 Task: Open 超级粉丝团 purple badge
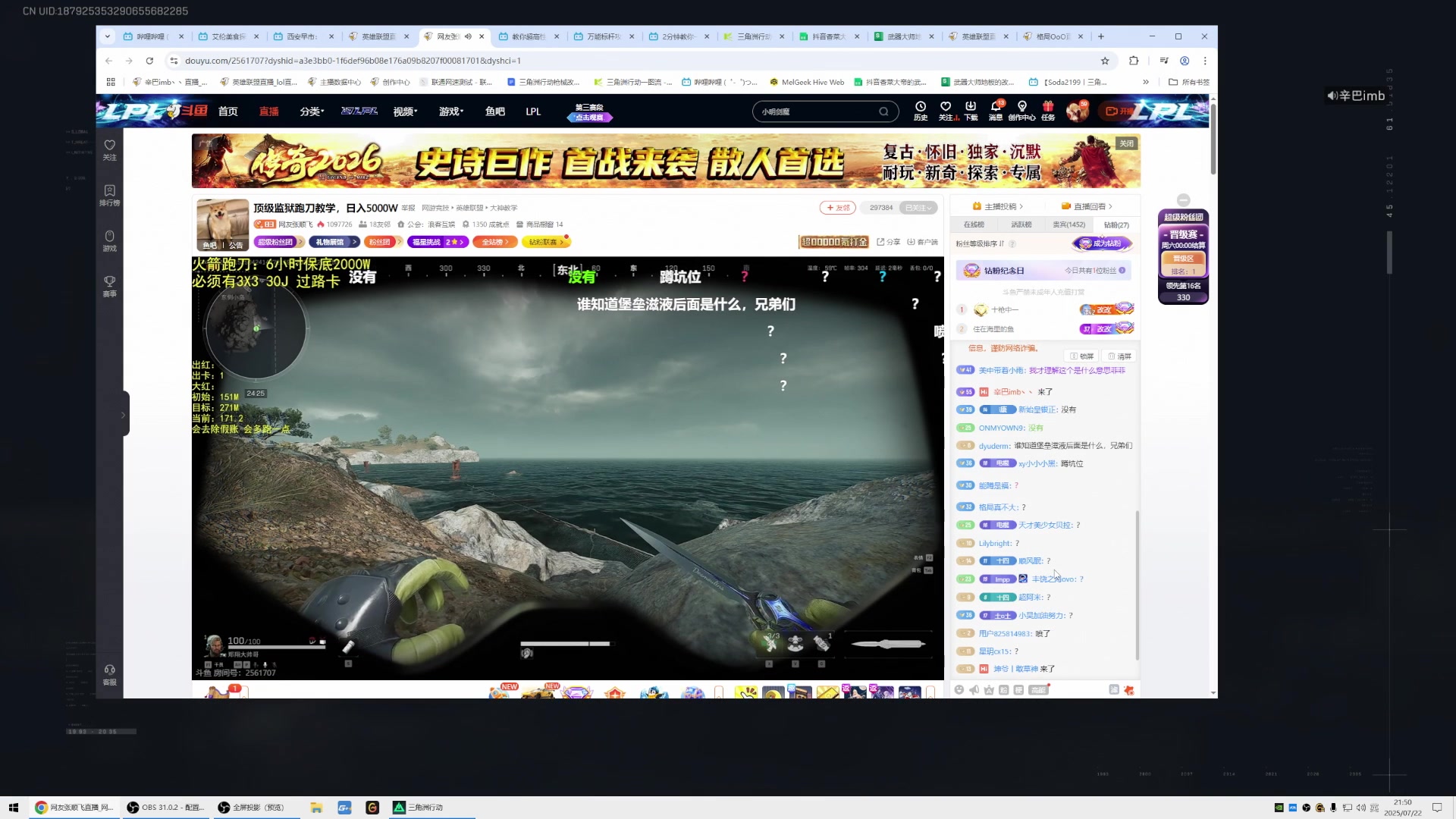click(x=278, y=242)
